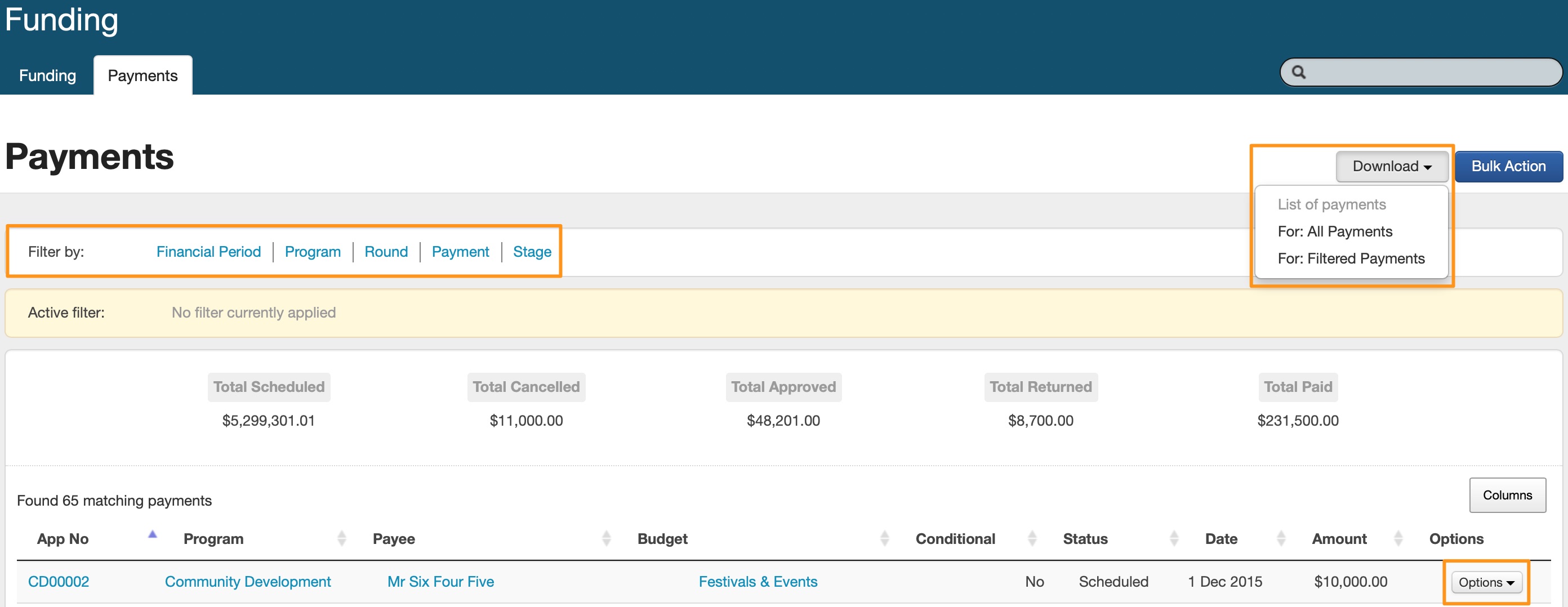Screen dimensions: 1568x607
Task: Open the Financial Period filter
Action: coord(208,252)
